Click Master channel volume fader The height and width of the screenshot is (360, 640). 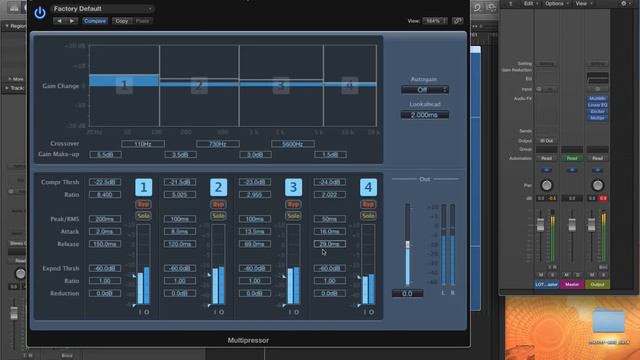pos(572,224)
